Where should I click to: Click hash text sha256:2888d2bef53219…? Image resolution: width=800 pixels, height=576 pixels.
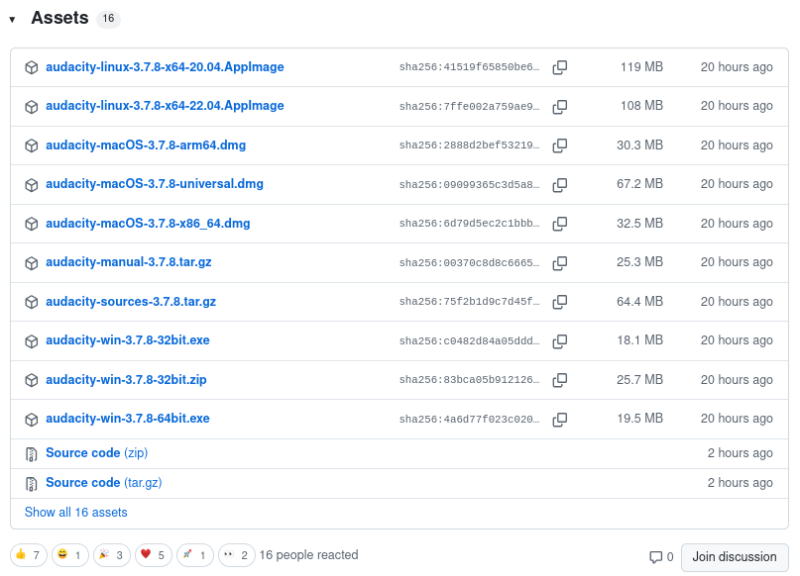pyautogui.click(x=469, y=145)
